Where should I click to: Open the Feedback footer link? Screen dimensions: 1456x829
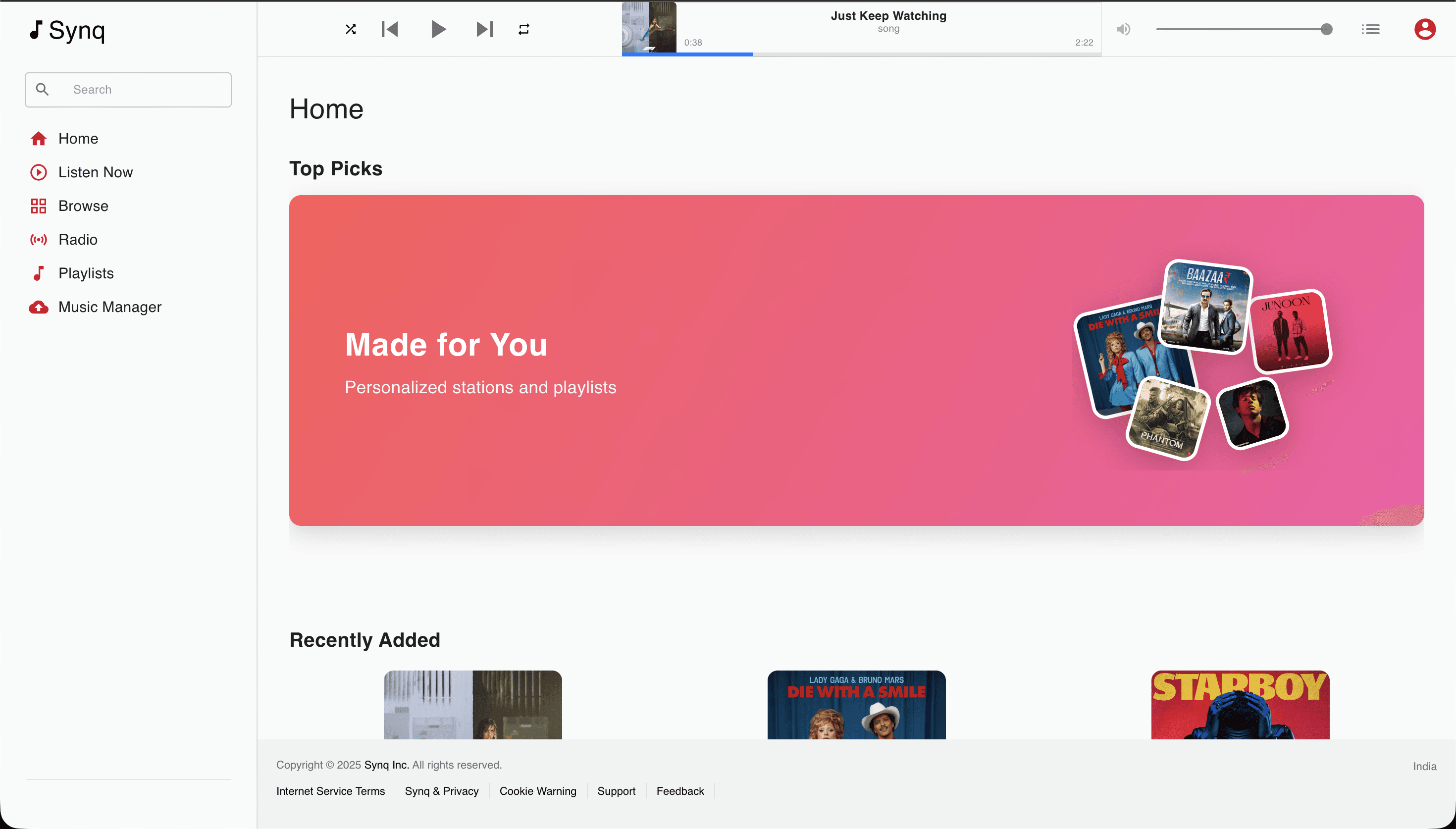(x=679, y=791)
